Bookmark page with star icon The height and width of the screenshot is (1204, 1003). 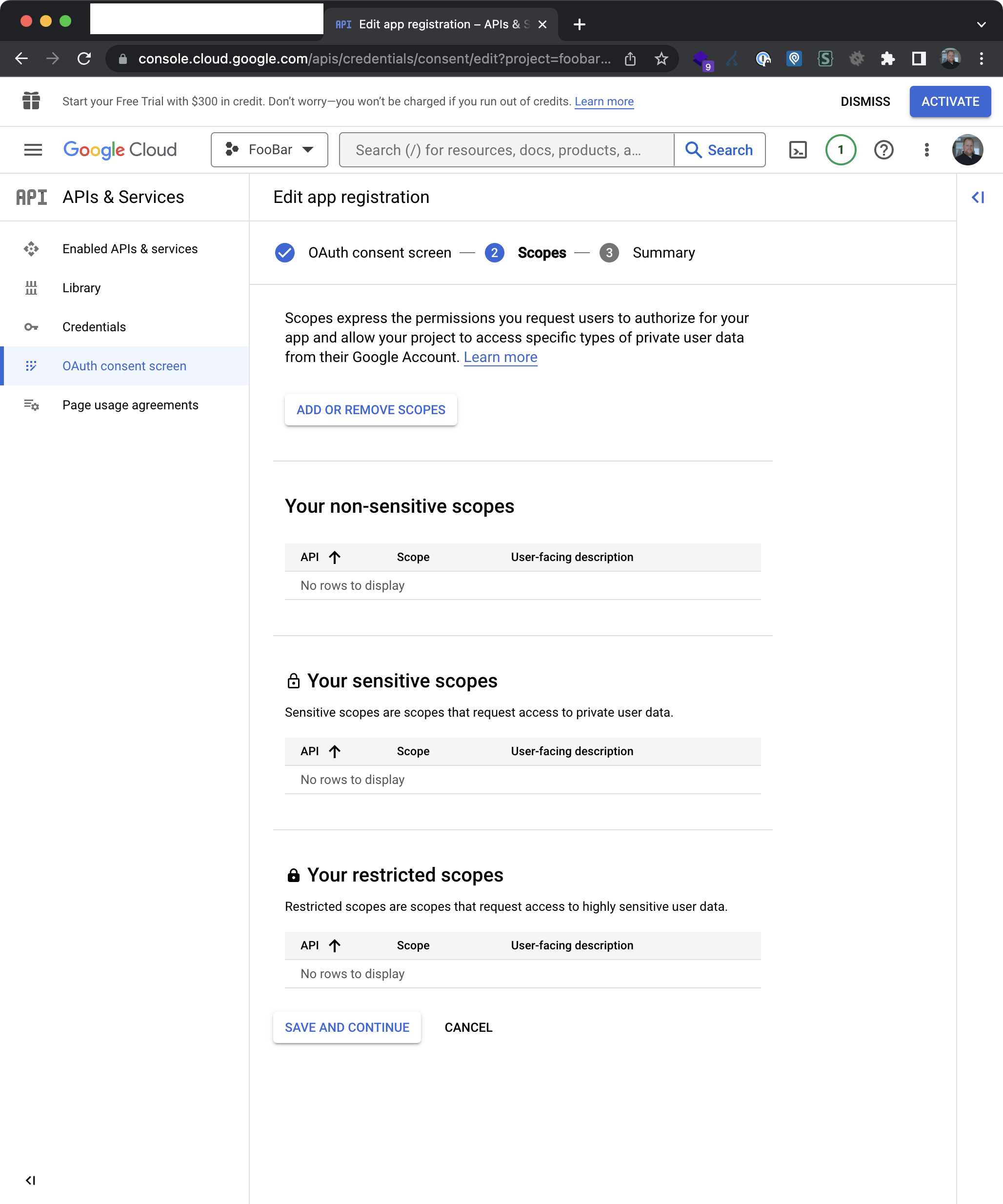pos(661,59)
